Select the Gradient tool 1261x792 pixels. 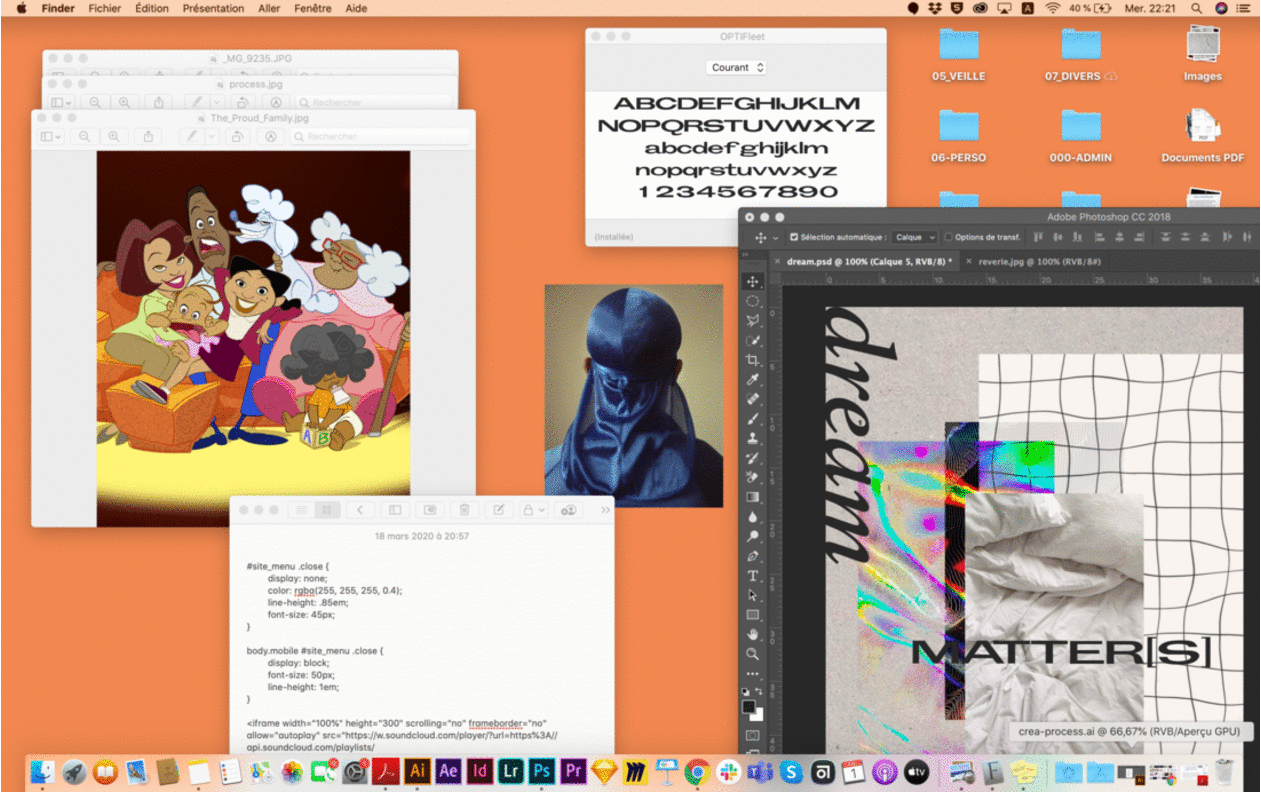point(753,497)
